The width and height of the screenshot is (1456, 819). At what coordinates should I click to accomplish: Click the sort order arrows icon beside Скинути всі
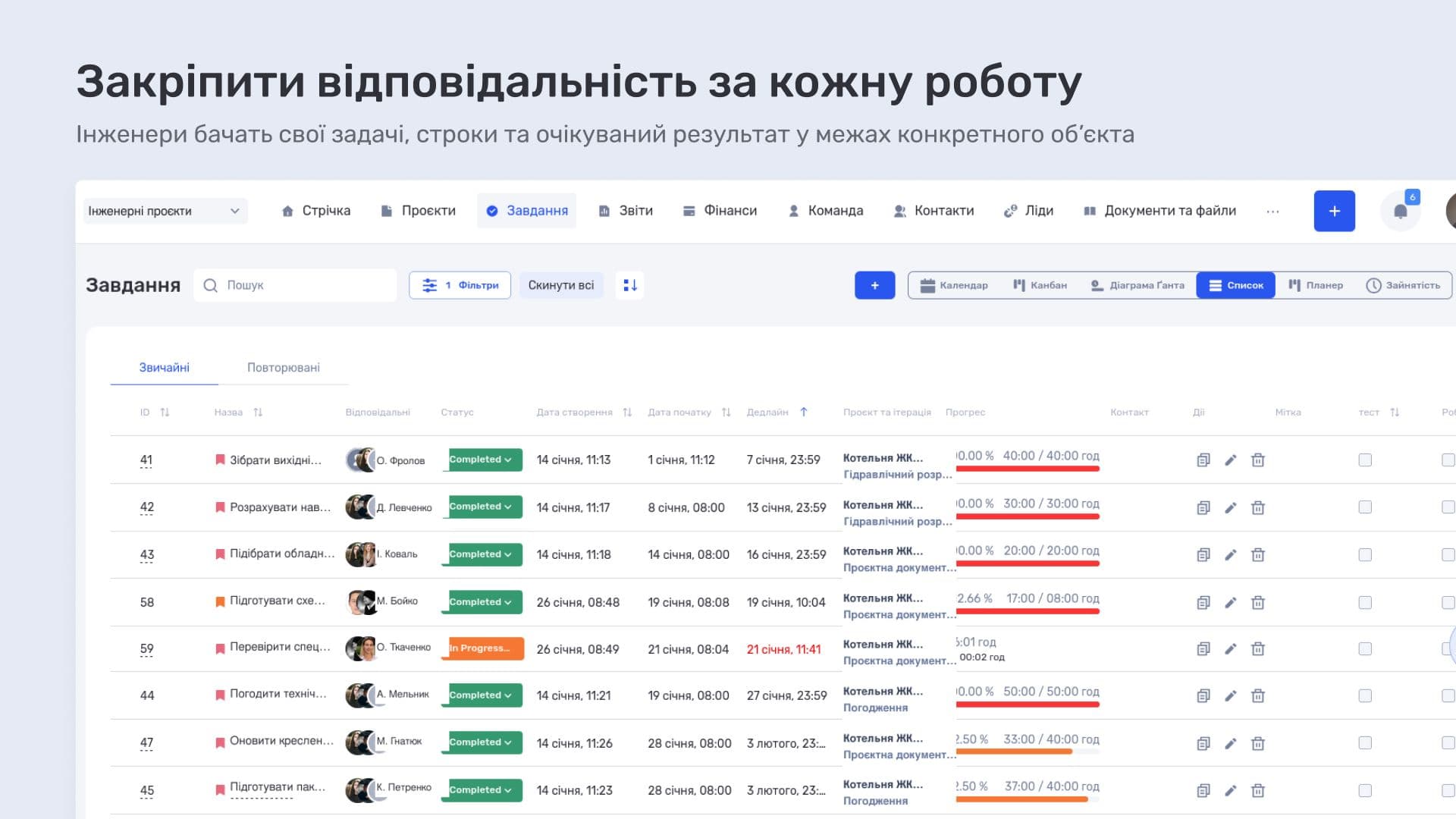[630, 285]
